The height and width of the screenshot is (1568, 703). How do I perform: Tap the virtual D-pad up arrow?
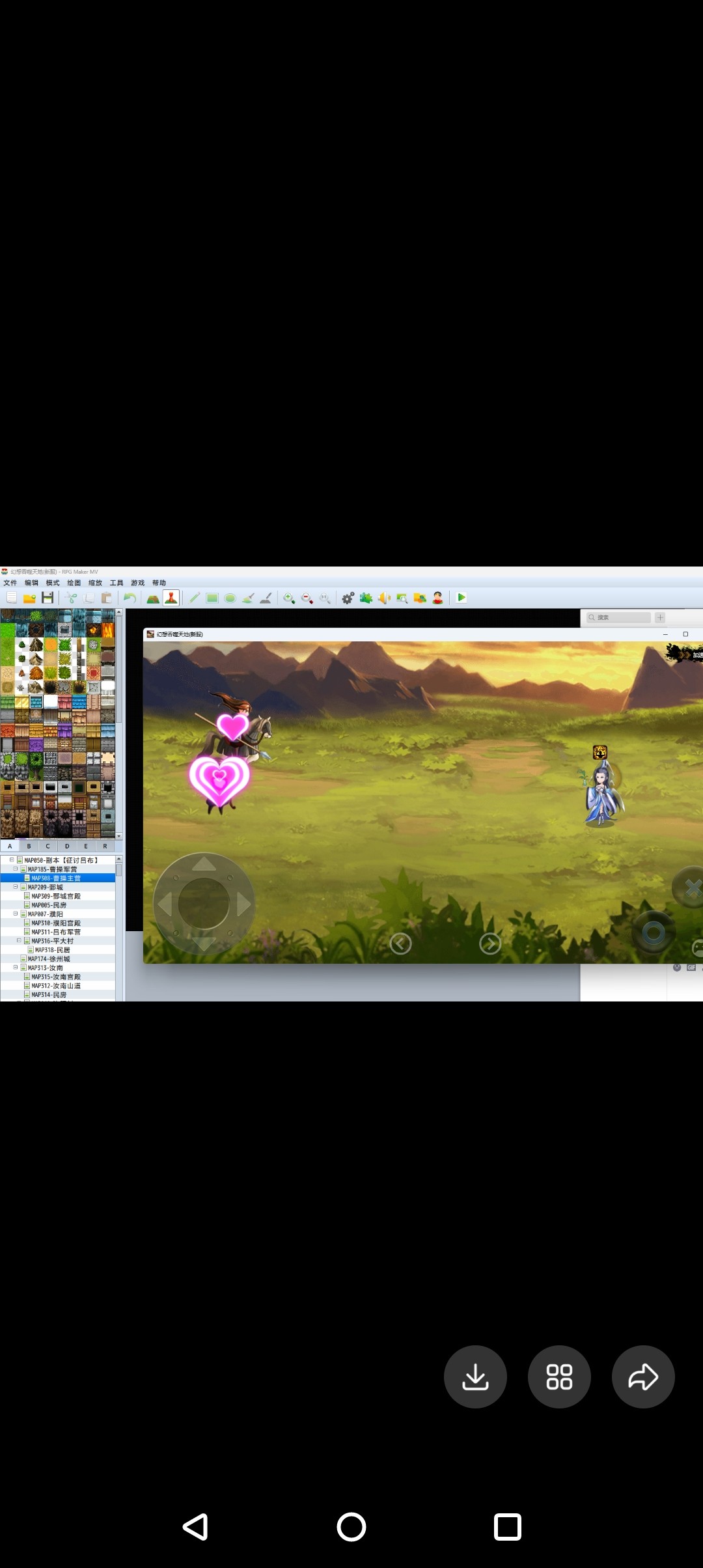pyautogui.click(x=204, y=864)
